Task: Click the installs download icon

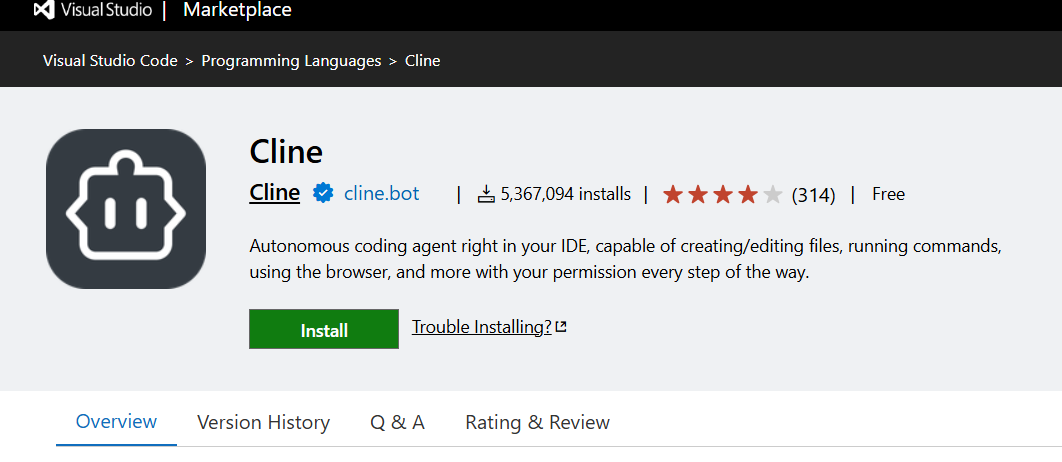Action: (486, 195)
